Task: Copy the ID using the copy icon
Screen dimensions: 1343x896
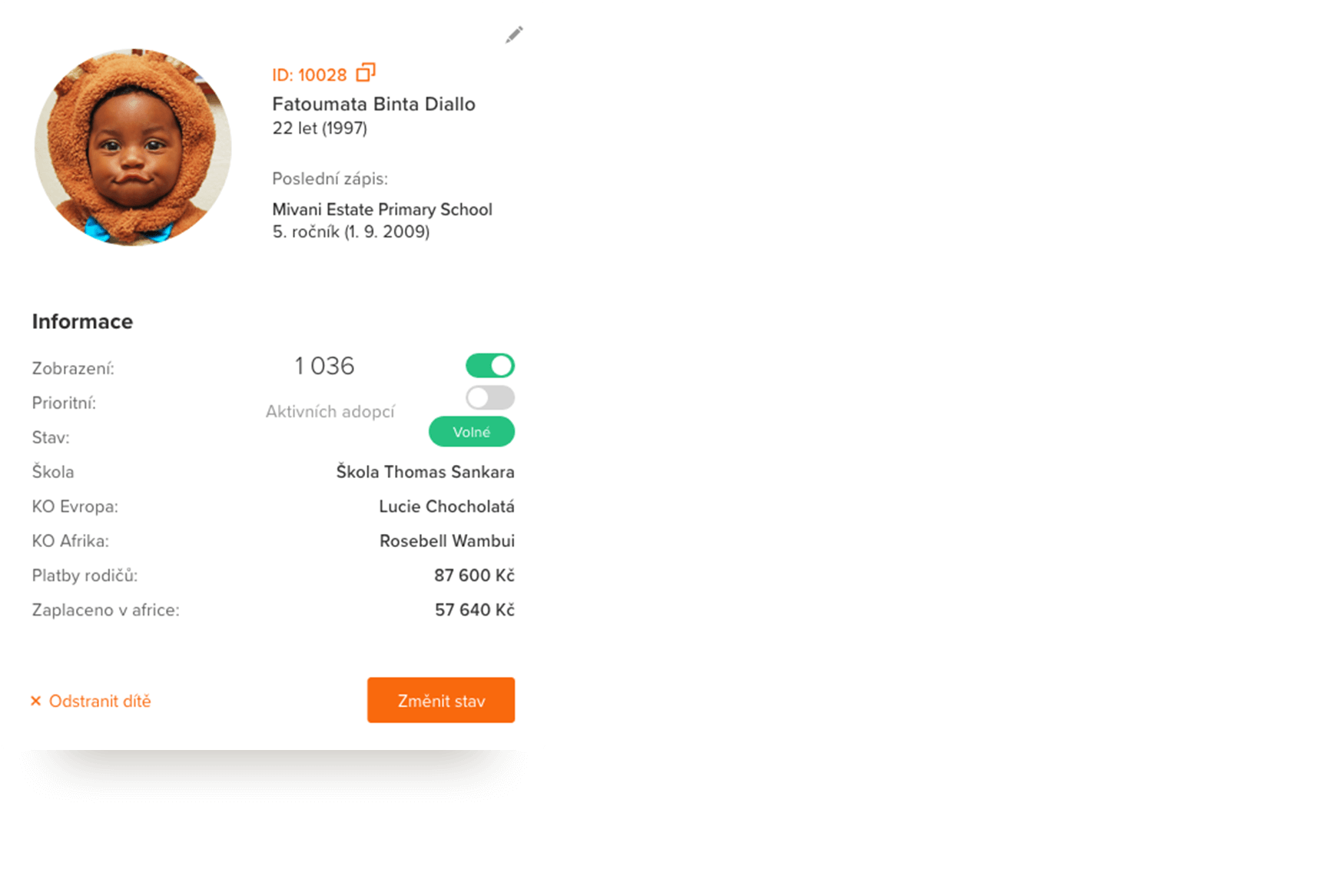Action: (366, 72)
